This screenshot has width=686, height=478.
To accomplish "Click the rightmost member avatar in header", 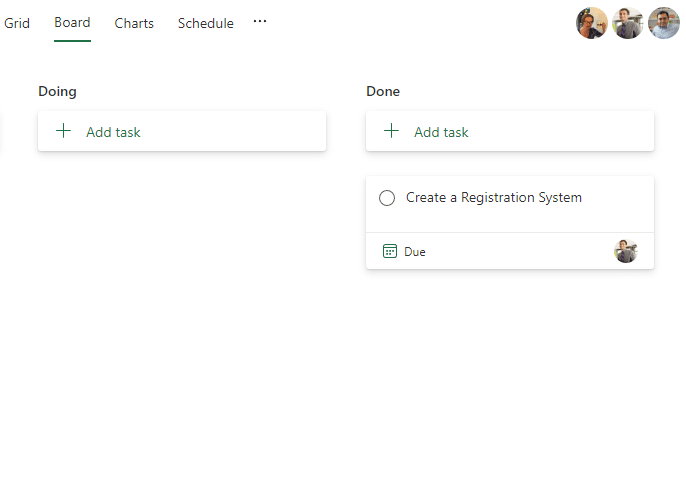I will tap(664, 23).
